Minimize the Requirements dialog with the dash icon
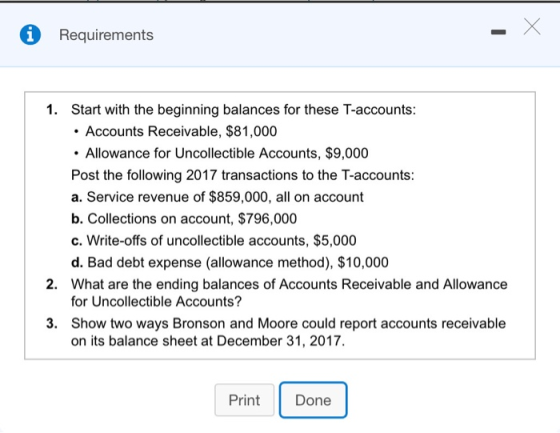 tap(498, 33)
